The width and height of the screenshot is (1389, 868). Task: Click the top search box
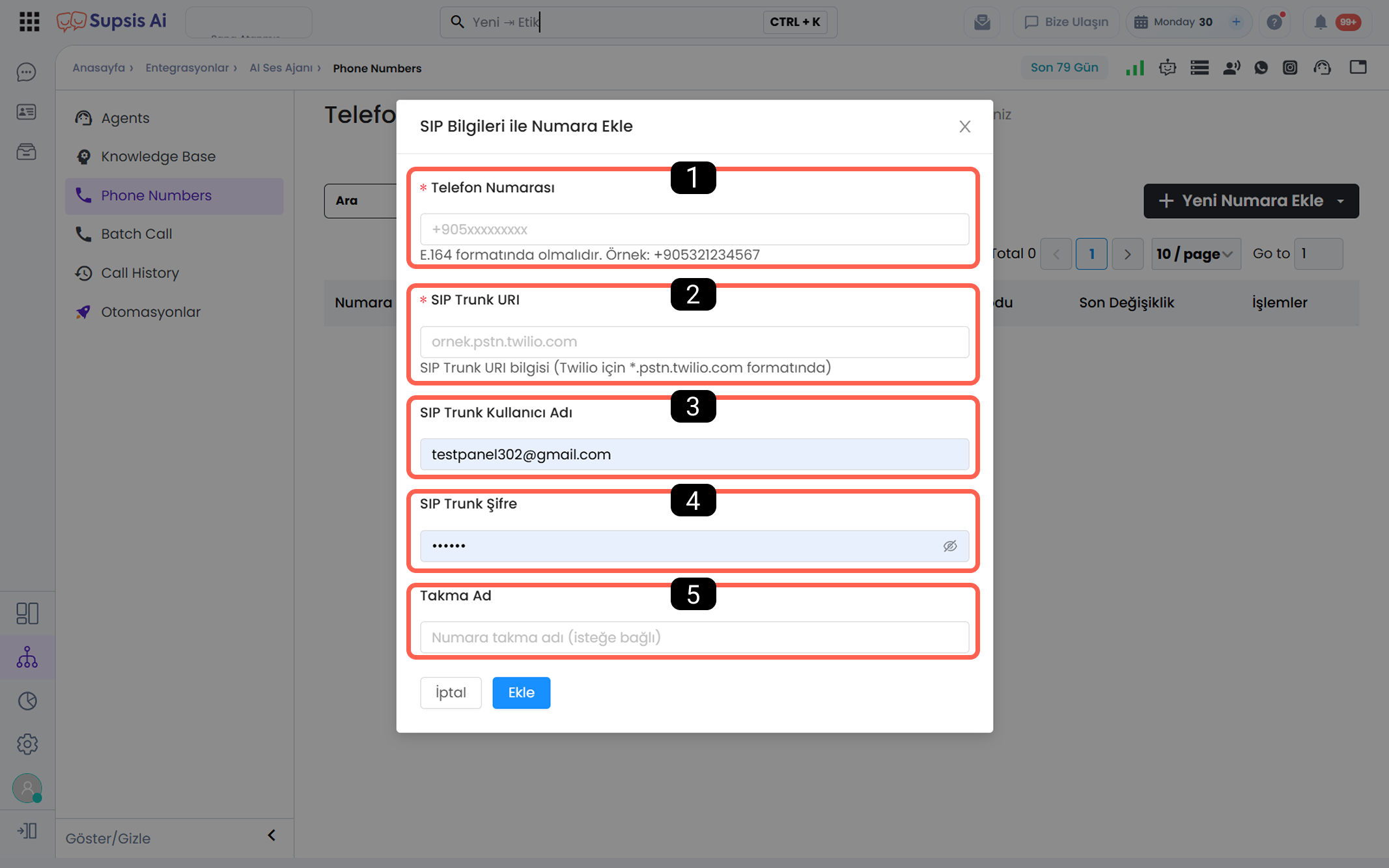pyautogui.click(x=638, y=22)
